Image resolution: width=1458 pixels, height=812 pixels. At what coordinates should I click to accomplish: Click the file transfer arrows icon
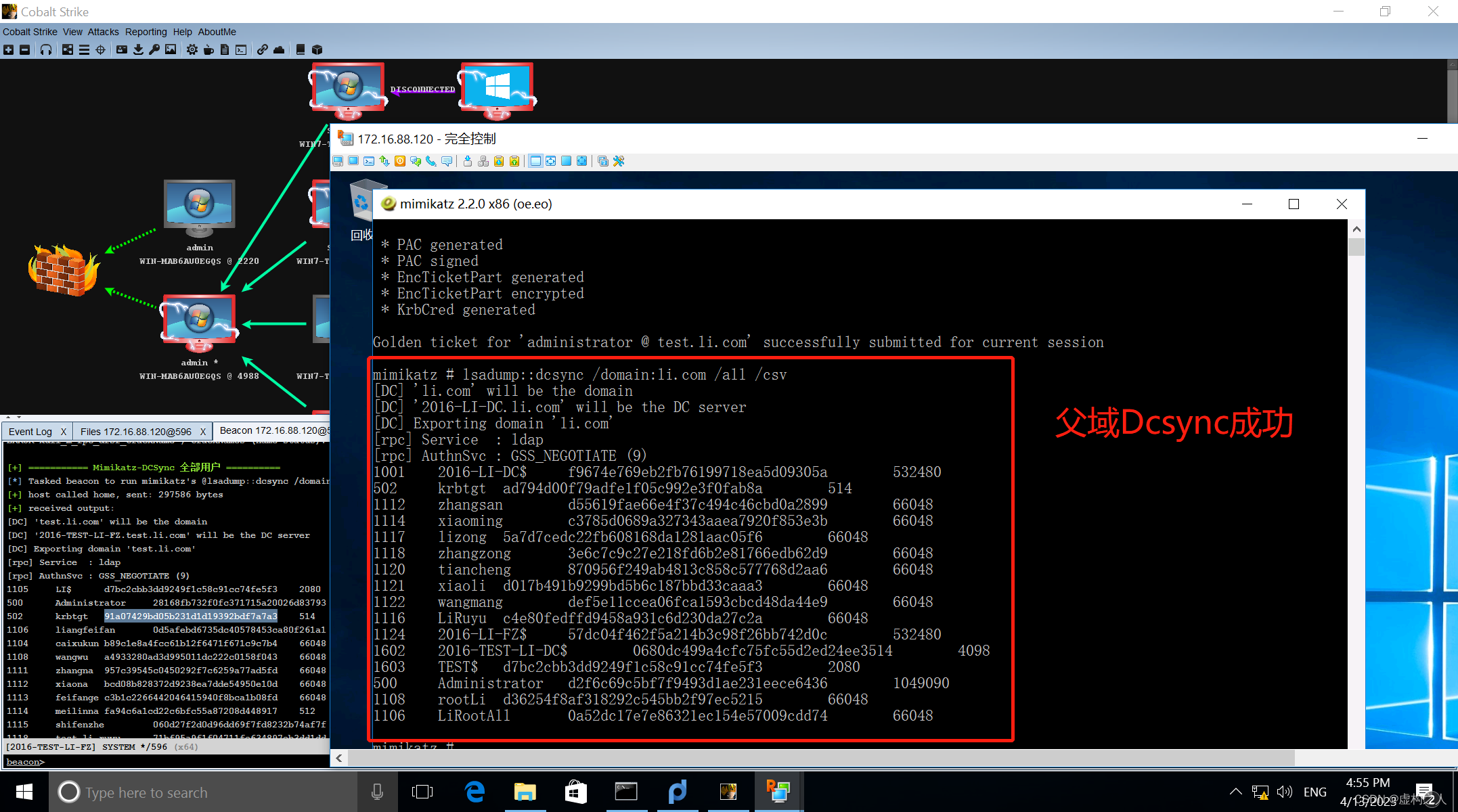pyautogui.click(x=384, y=161)
